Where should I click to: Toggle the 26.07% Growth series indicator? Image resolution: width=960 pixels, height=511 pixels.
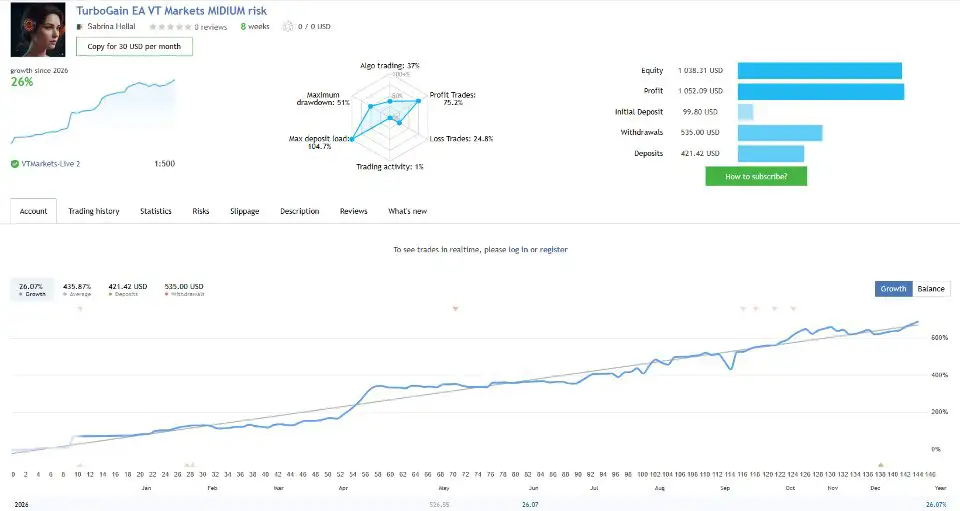(32, 289)
